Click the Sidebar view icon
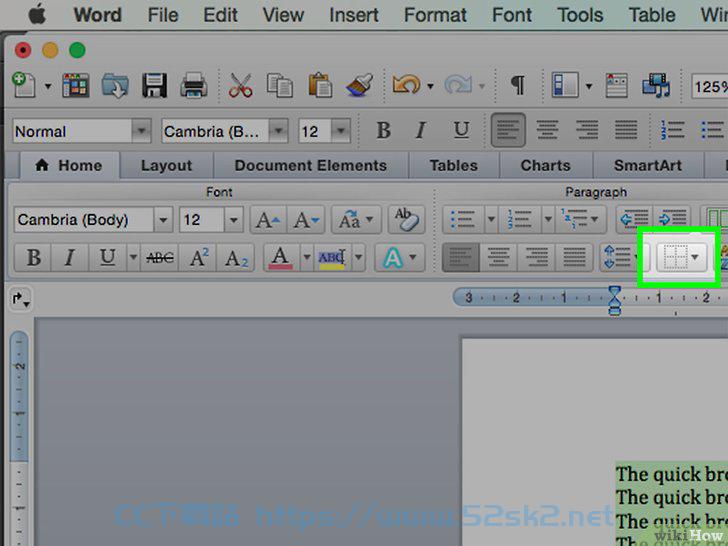 click(565, 85)
